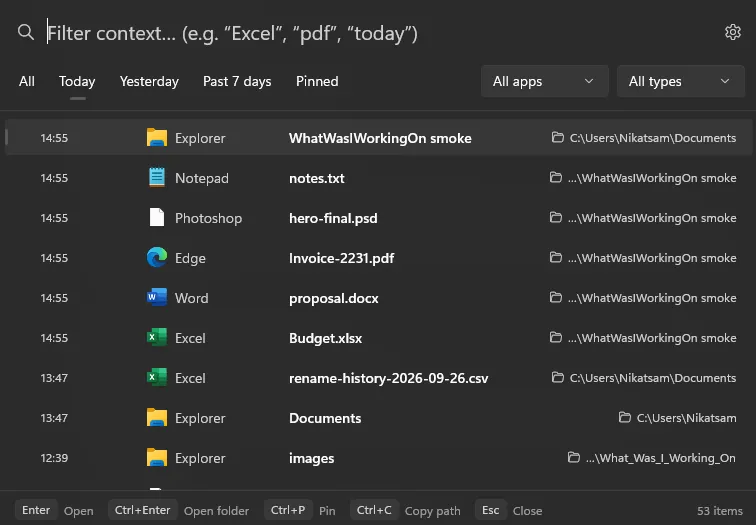
Task: Select the Today tab
Action: (77, 81)
